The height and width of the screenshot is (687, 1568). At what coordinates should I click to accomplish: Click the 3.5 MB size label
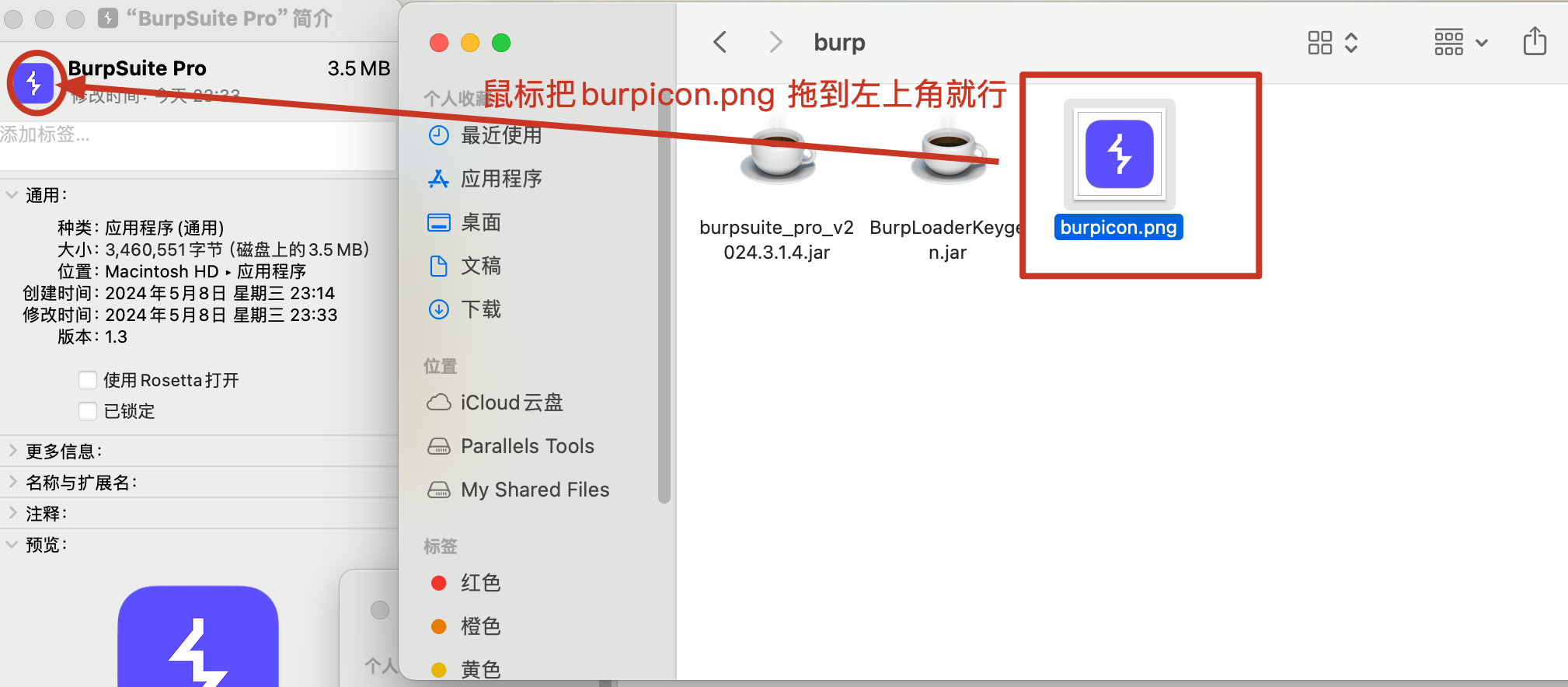tap(359, 68)
